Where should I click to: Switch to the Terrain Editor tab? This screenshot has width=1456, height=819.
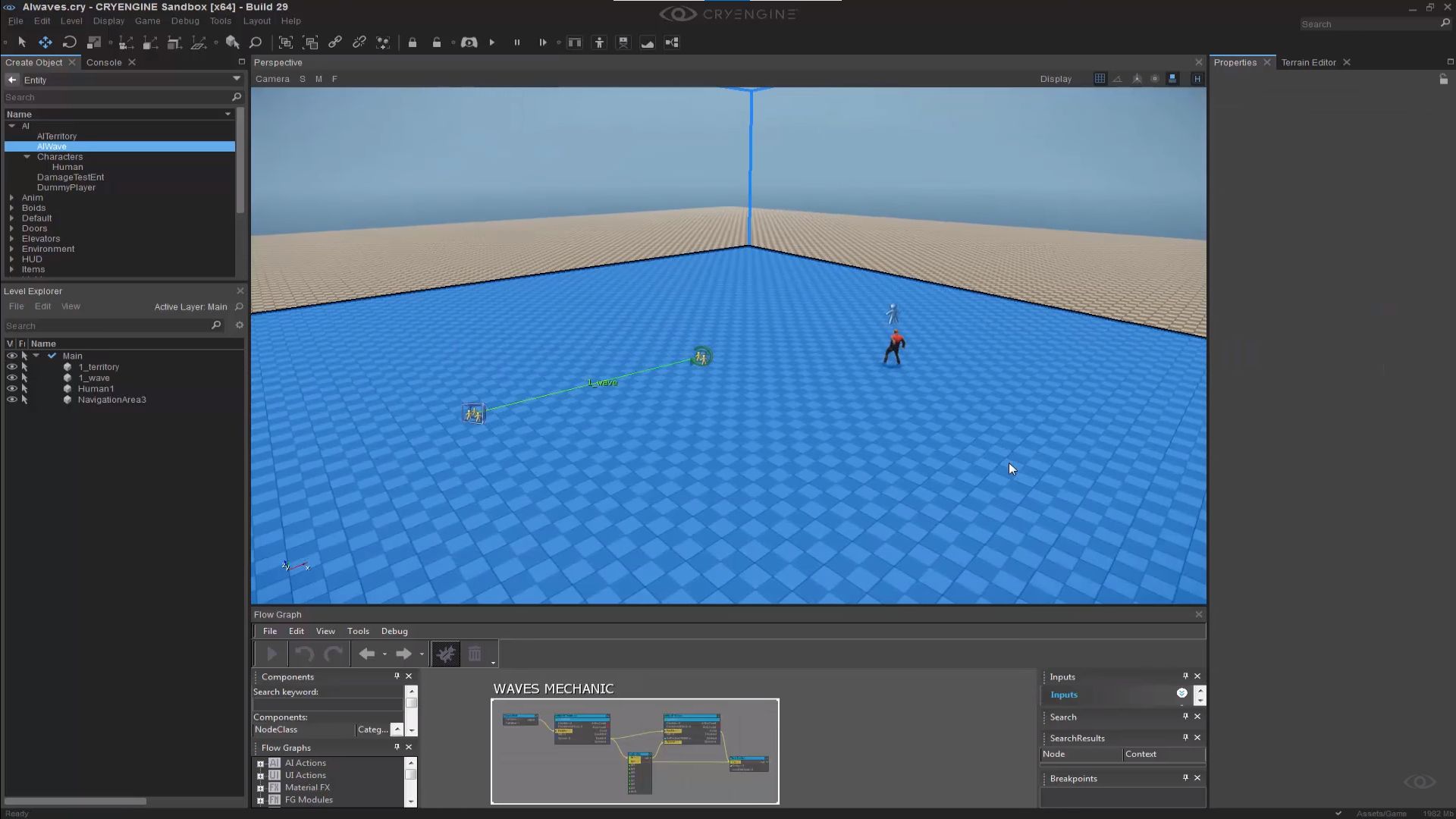point(1309,62)
